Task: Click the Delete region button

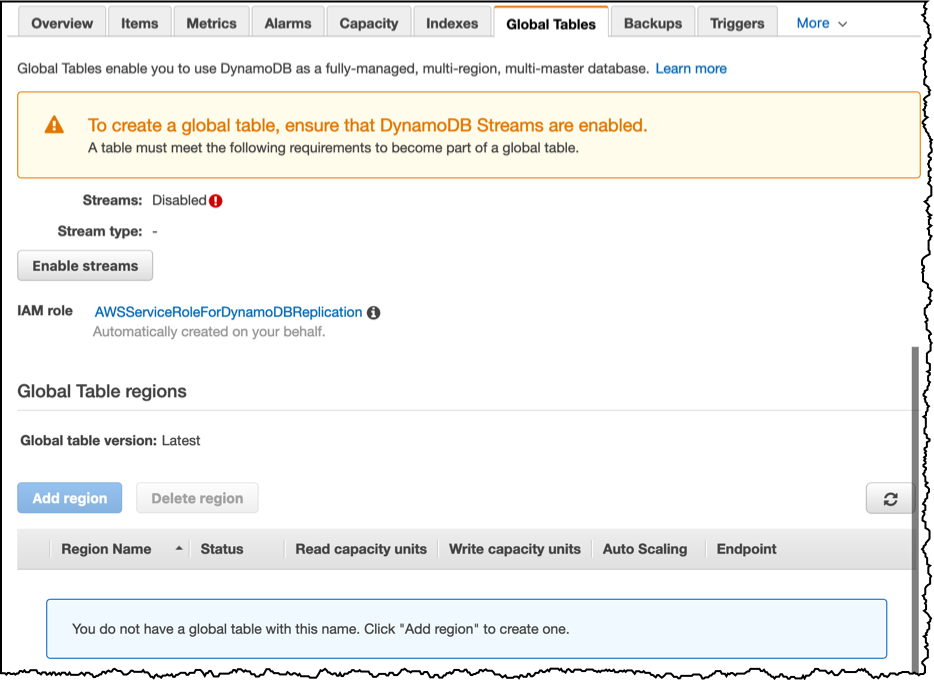Action: click(x=197, y=498)
